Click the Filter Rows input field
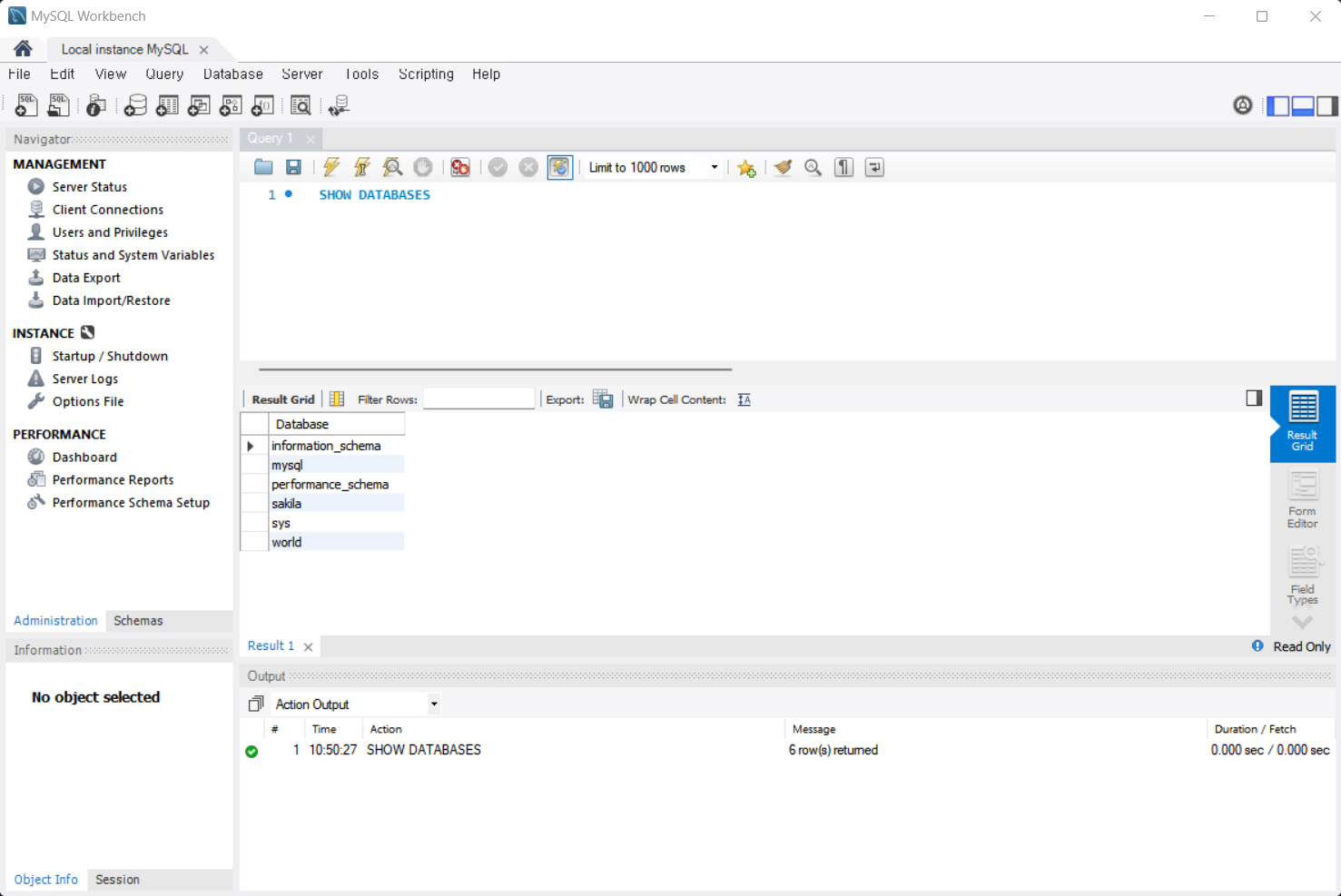 coord(478,399)
